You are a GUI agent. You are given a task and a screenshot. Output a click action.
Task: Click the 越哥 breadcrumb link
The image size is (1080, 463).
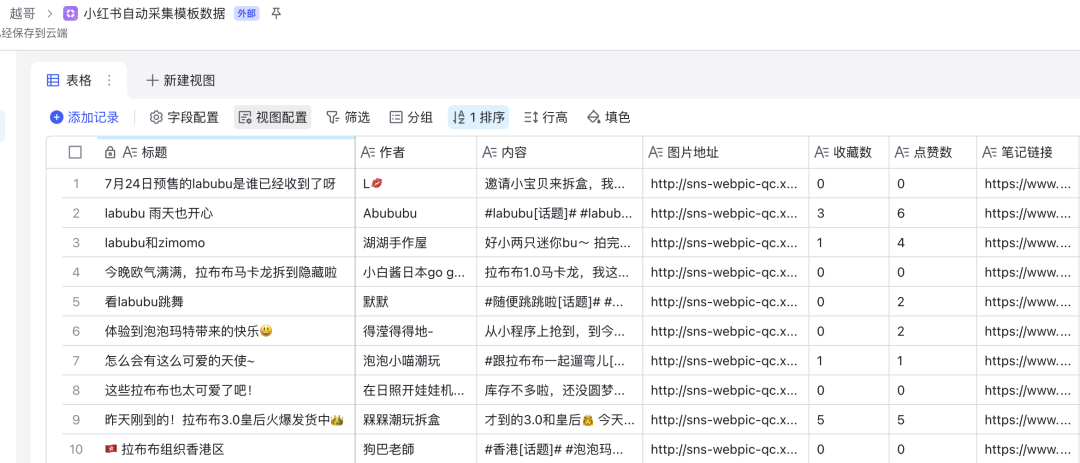[x=21, y=13]
